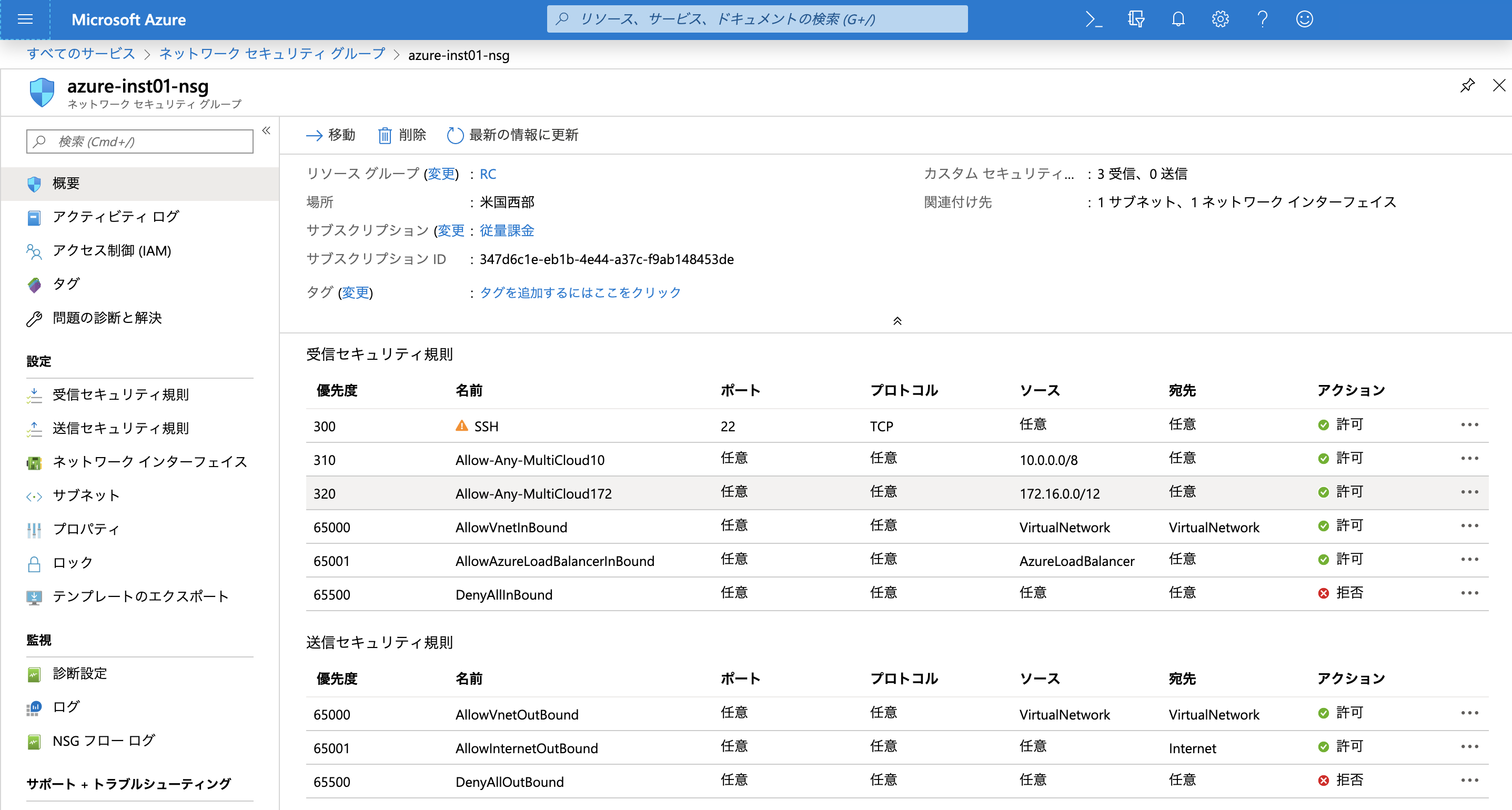Open the 従量課金 subscription link
1512x810 pixels.
tap(507, 231)
